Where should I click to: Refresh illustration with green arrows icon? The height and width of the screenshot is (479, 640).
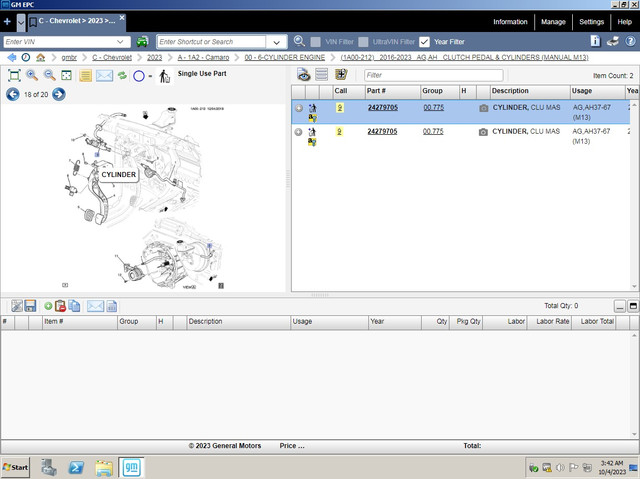pyautogui.click(x=122, y=75)
